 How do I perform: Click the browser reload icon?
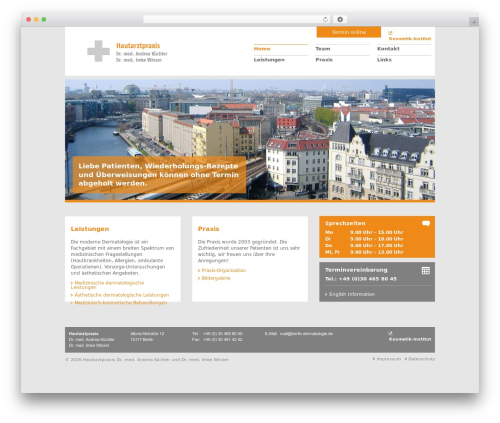pos(325,20)
